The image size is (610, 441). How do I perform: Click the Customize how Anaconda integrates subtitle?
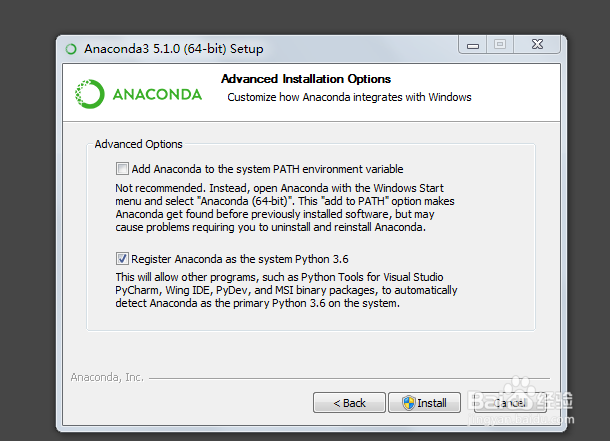[349, 97]
